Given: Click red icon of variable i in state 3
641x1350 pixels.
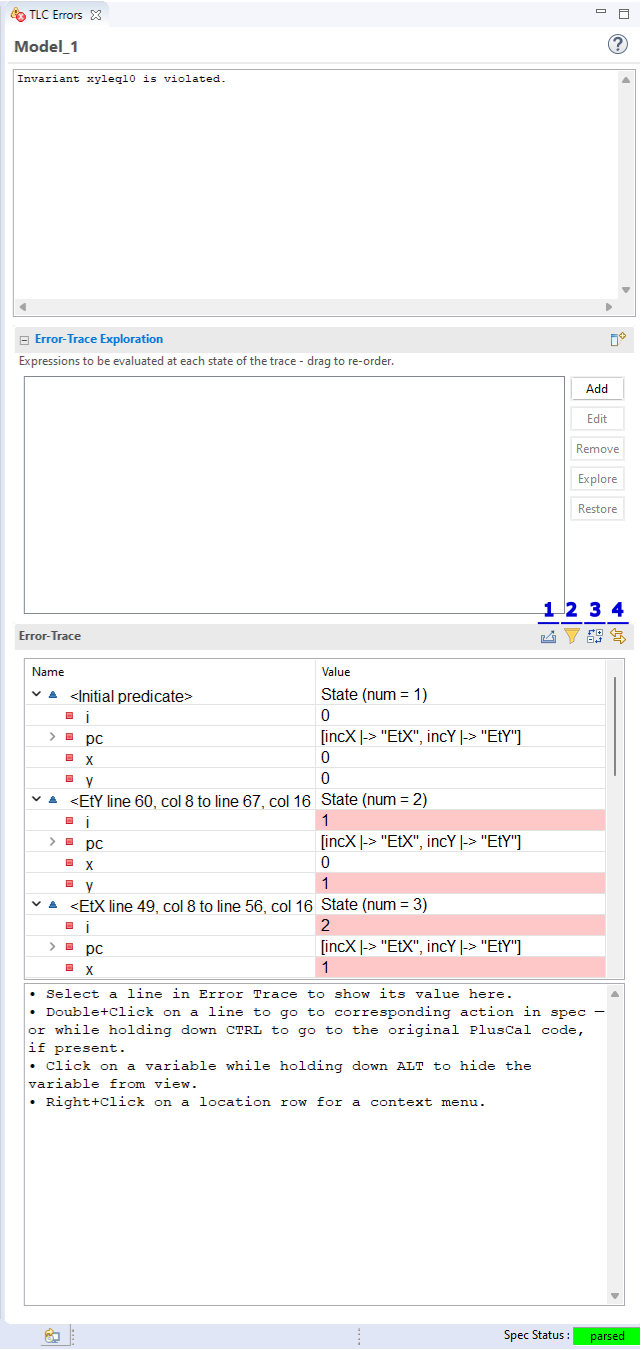Looking at the screenshot, I should [69, 926].
